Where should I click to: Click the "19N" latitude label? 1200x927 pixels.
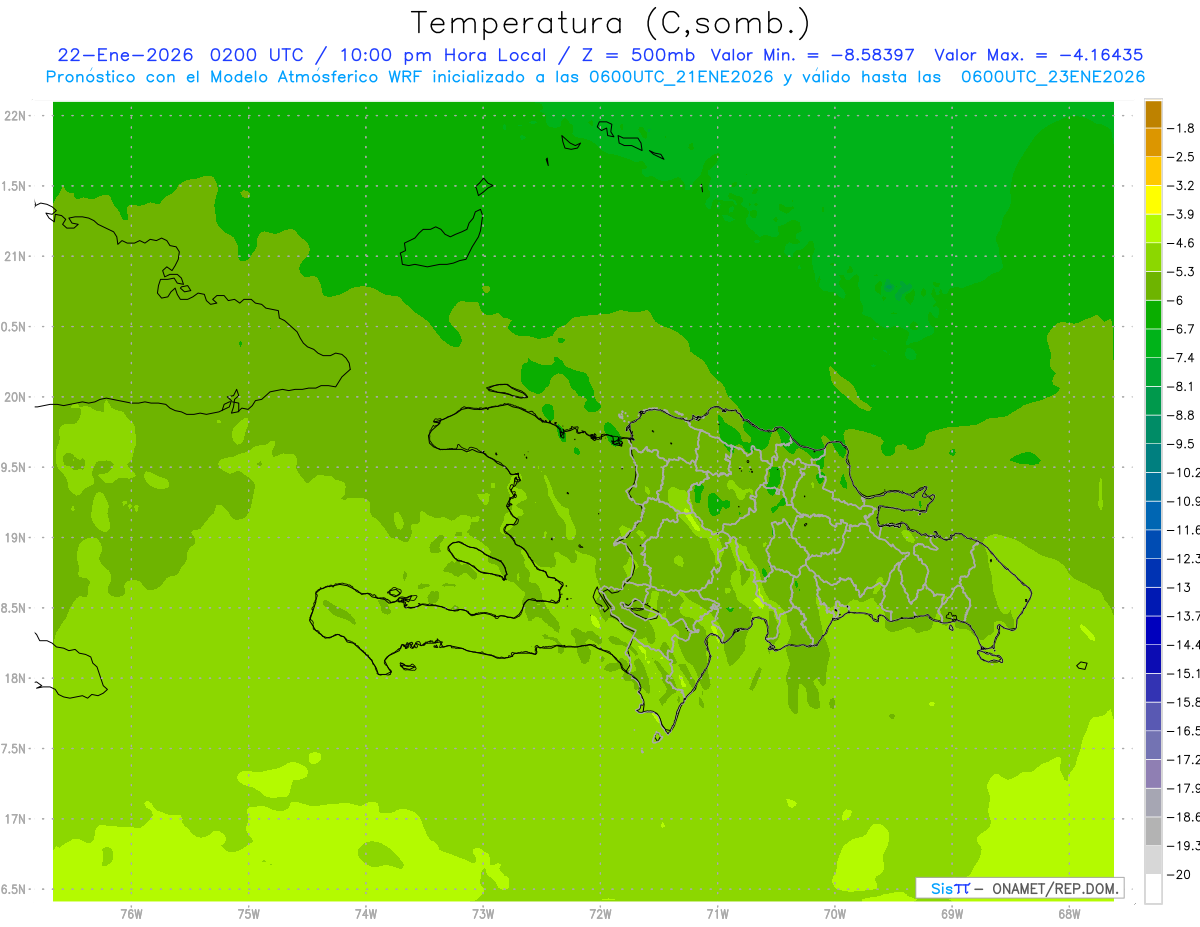[x=16, y=538]
